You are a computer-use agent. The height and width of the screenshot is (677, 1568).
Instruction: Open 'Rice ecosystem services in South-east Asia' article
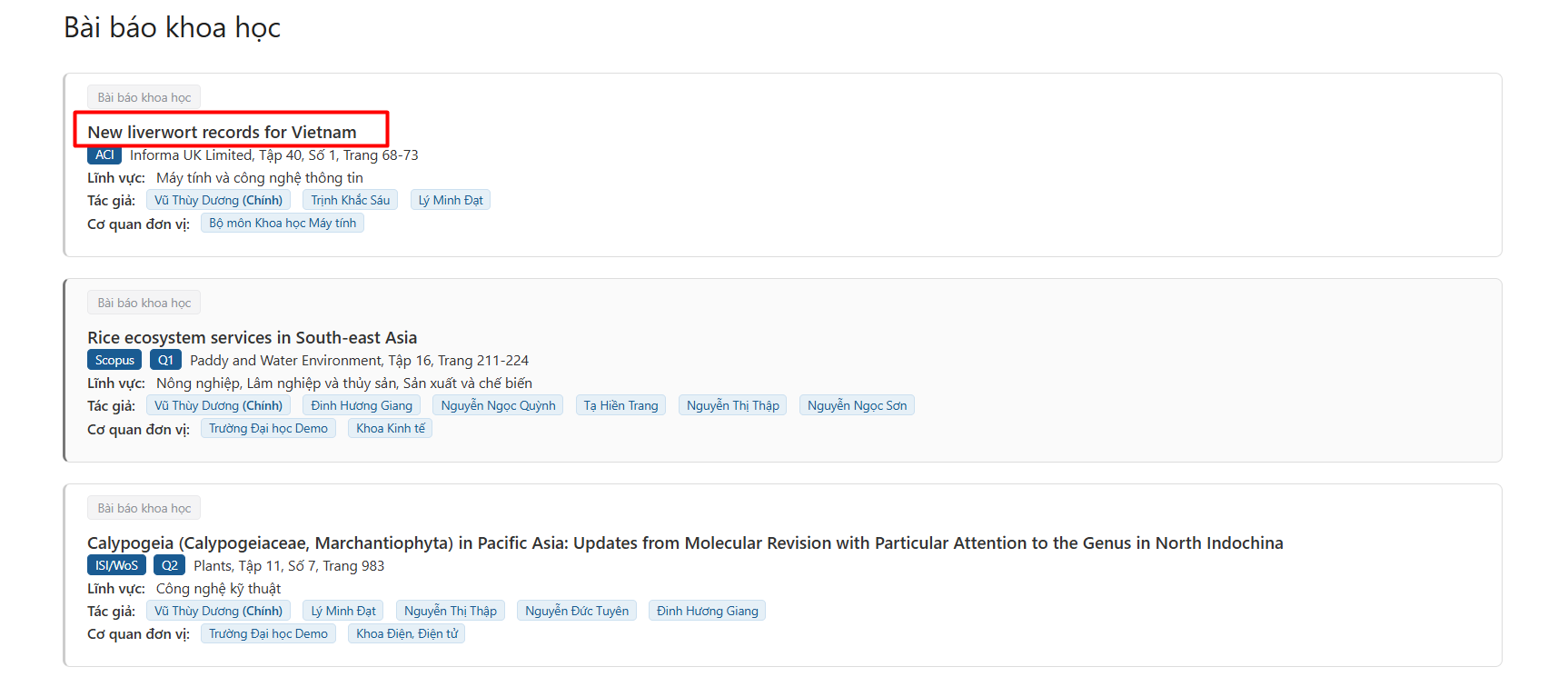pos(252,338)
